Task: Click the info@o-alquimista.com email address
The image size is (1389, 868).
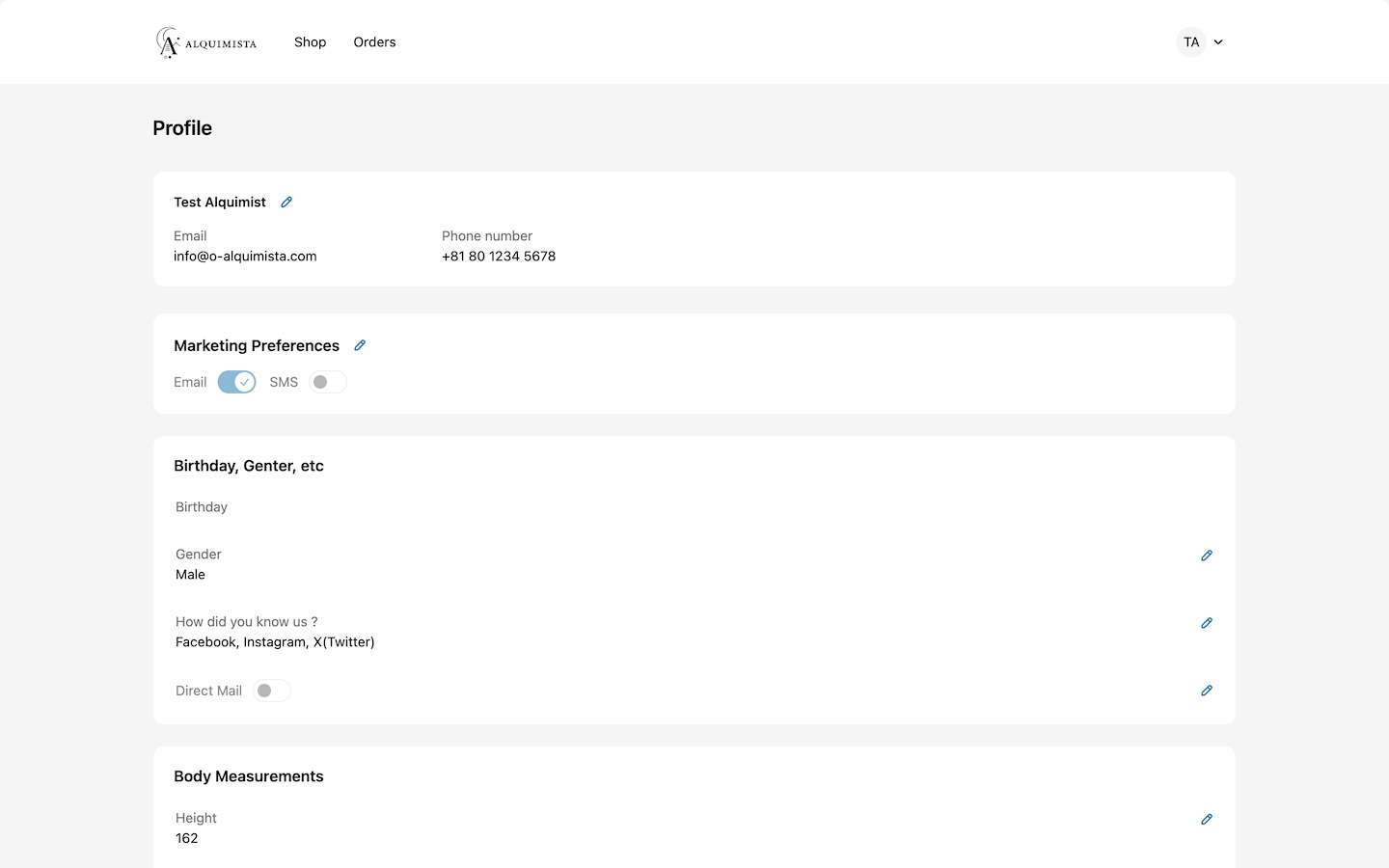Action: (x=245, y=257)
